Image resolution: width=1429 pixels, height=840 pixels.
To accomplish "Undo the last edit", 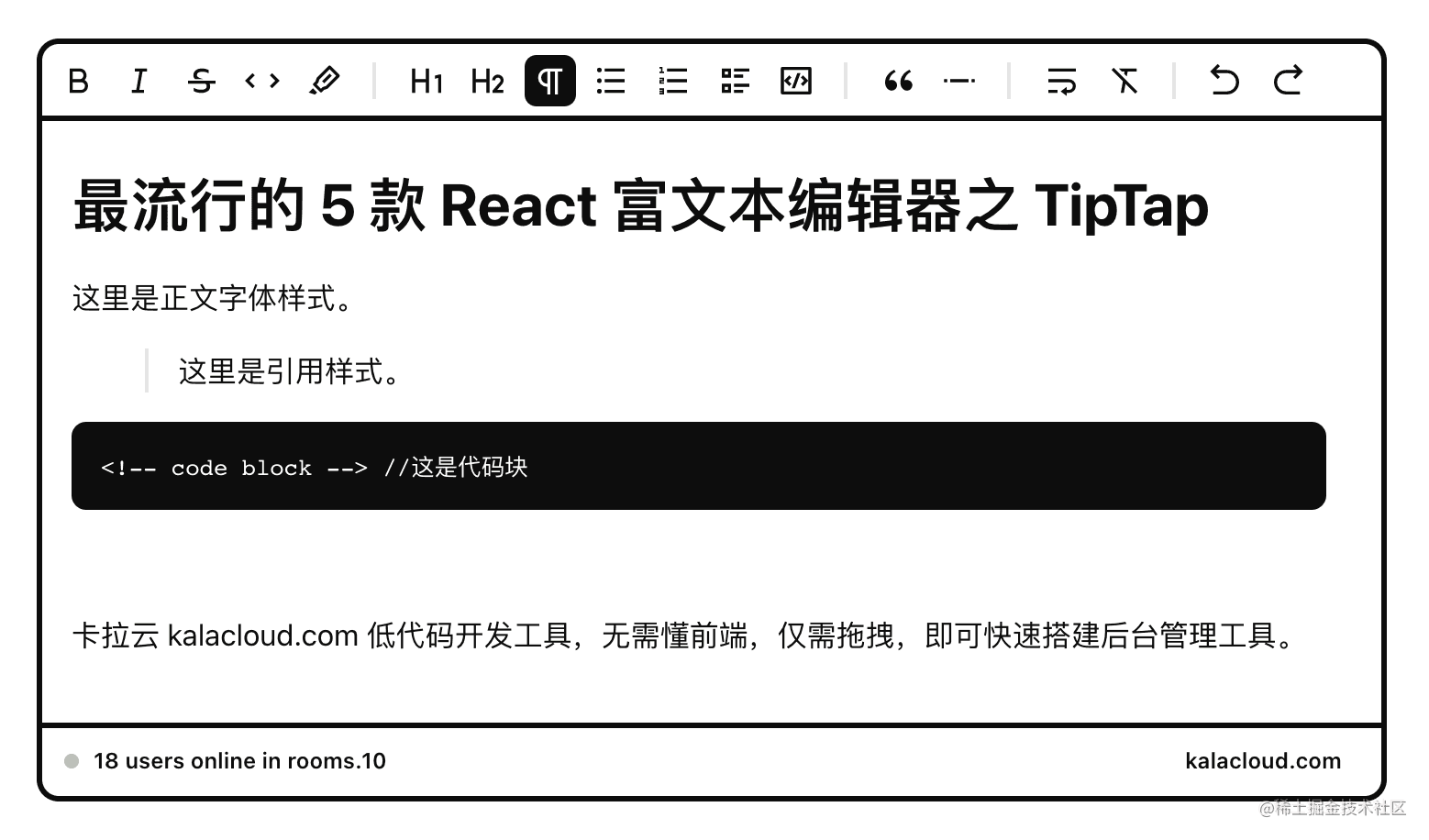I will click(x=1224, y=82).
